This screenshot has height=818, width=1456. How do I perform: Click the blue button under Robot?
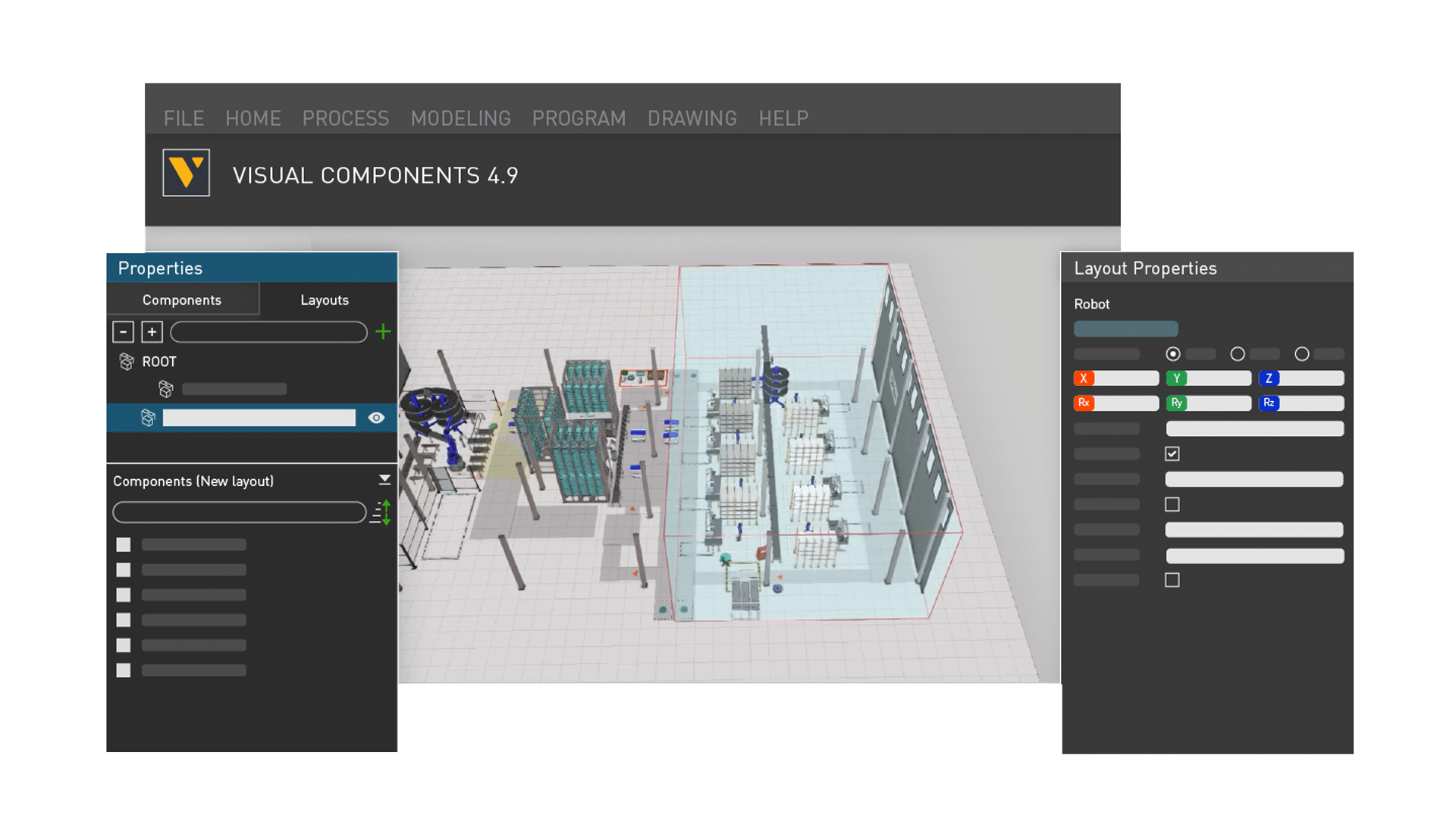click(1125, 328)
